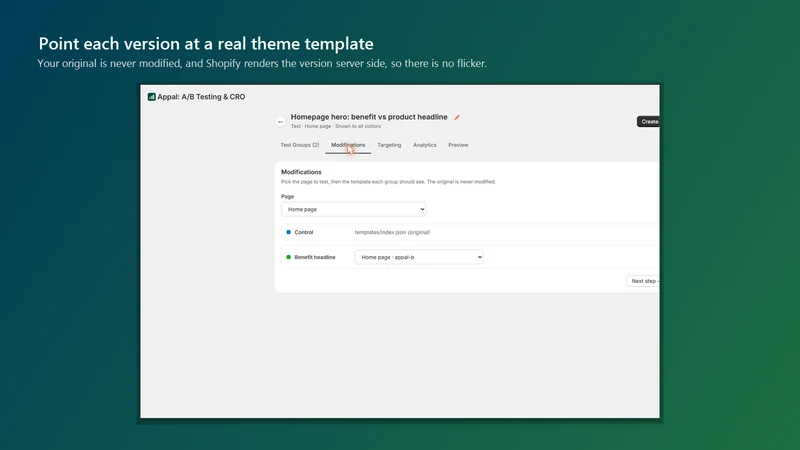Screen dimensions: 800x450
Task: Click the Control group blue dot
Action: pyautogui.click(x=288, y=232)
